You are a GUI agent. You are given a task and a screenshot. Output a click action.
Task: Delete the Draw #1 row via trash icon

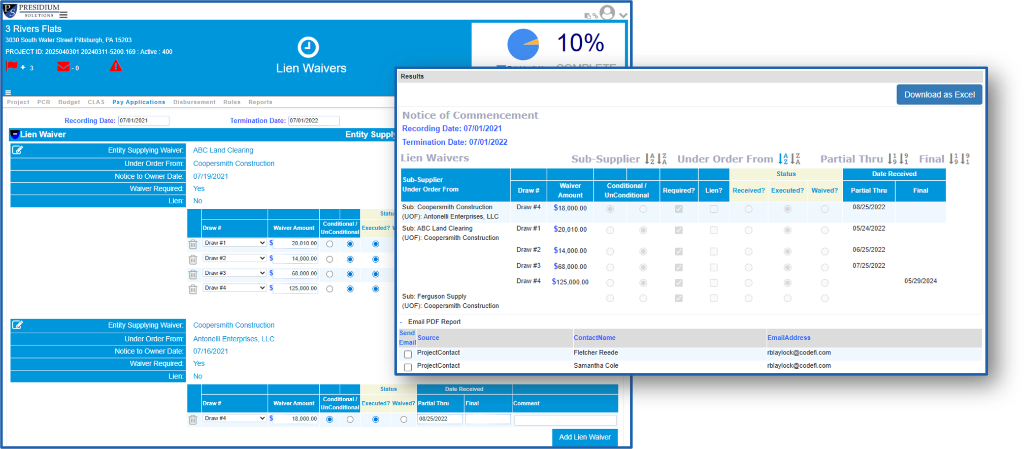[x=193, y=243]
